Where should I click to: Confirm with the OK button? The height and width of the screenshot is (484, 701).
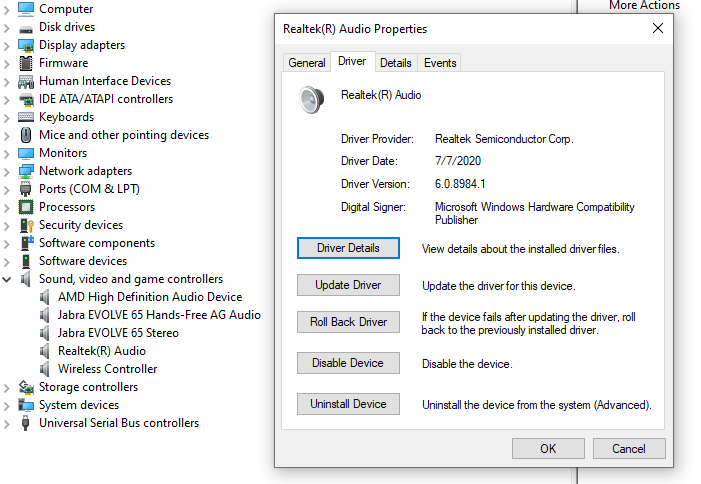pyautogui.click(x=548, y=448)
